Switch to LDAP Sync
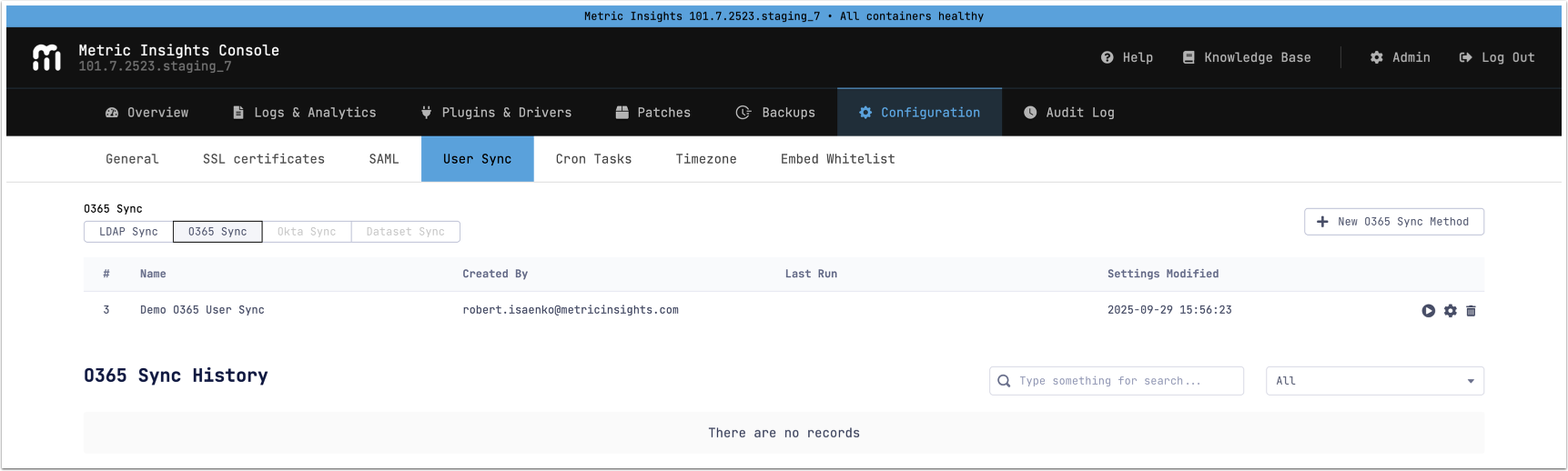The image size is (1568, 471). 128,232
